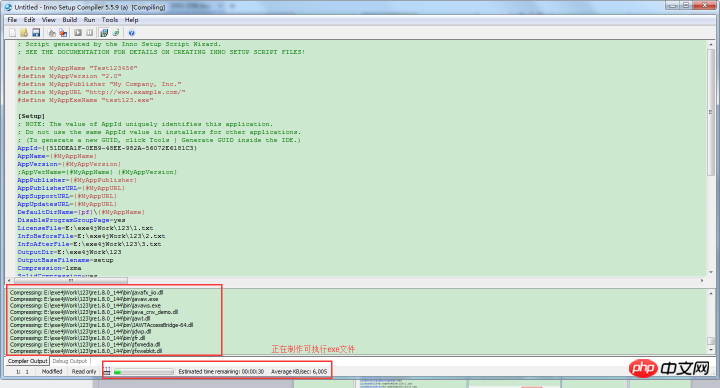Viewport: 720px width, 388px height.
Task: Stop the compile with the red-X icon
Action: pyautogui.click(x=63, y=33)
